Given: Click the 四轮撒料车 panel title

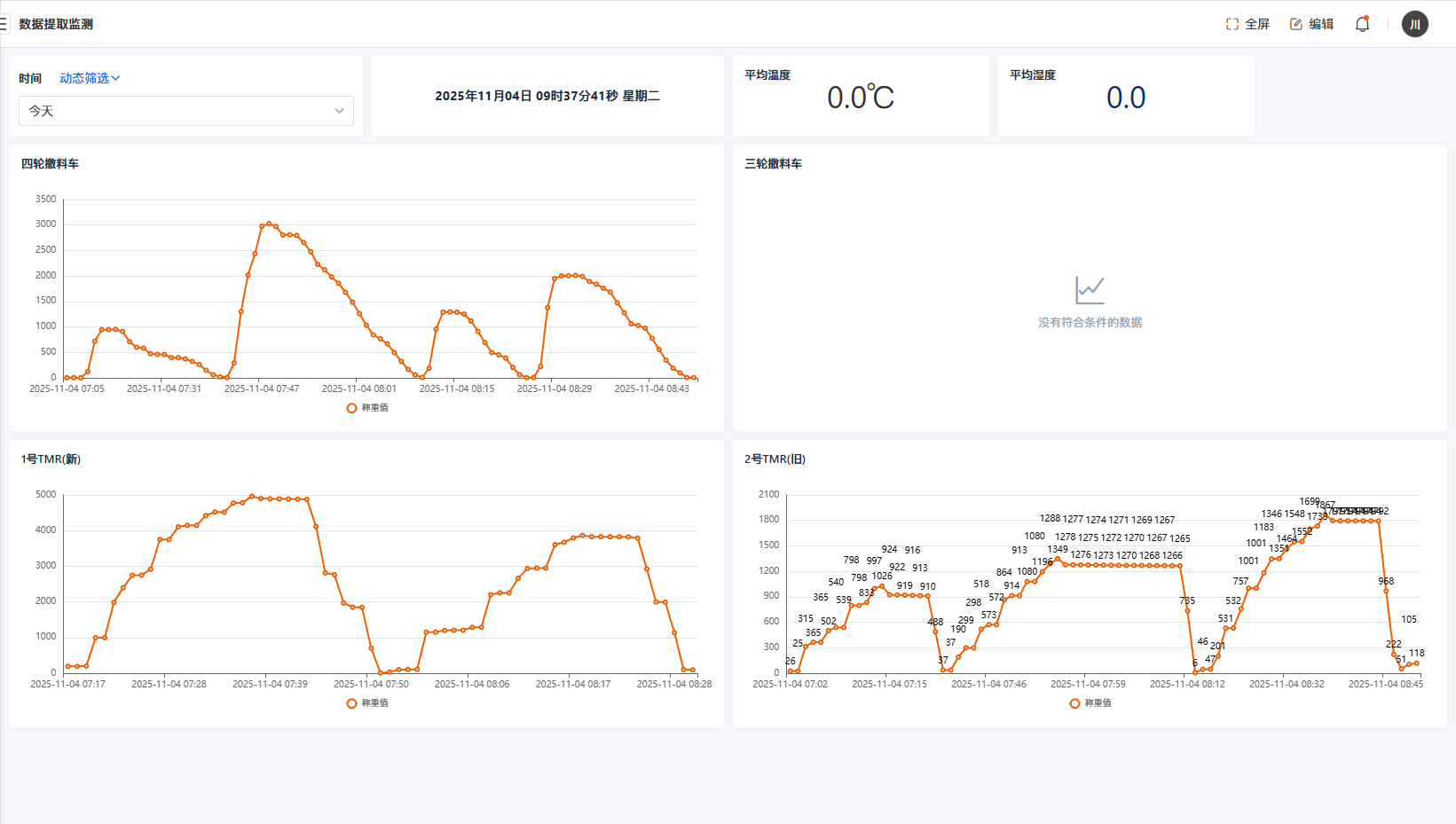Looking at the screenshot, I should [x=50, y=163].
